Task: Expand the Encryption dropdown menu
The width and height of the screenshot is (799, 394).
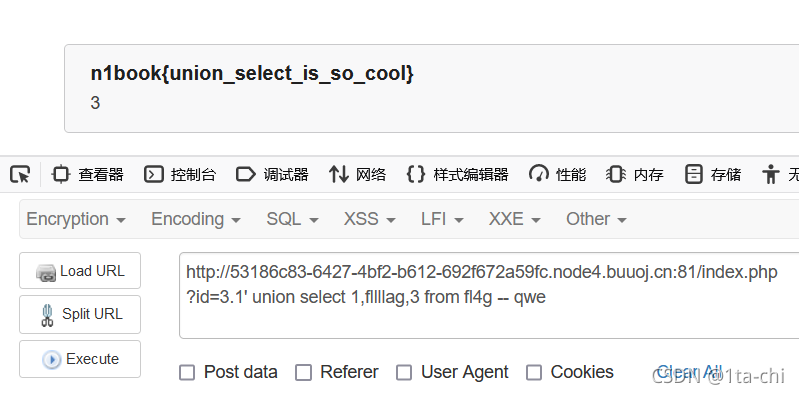Action: point(75,219)
